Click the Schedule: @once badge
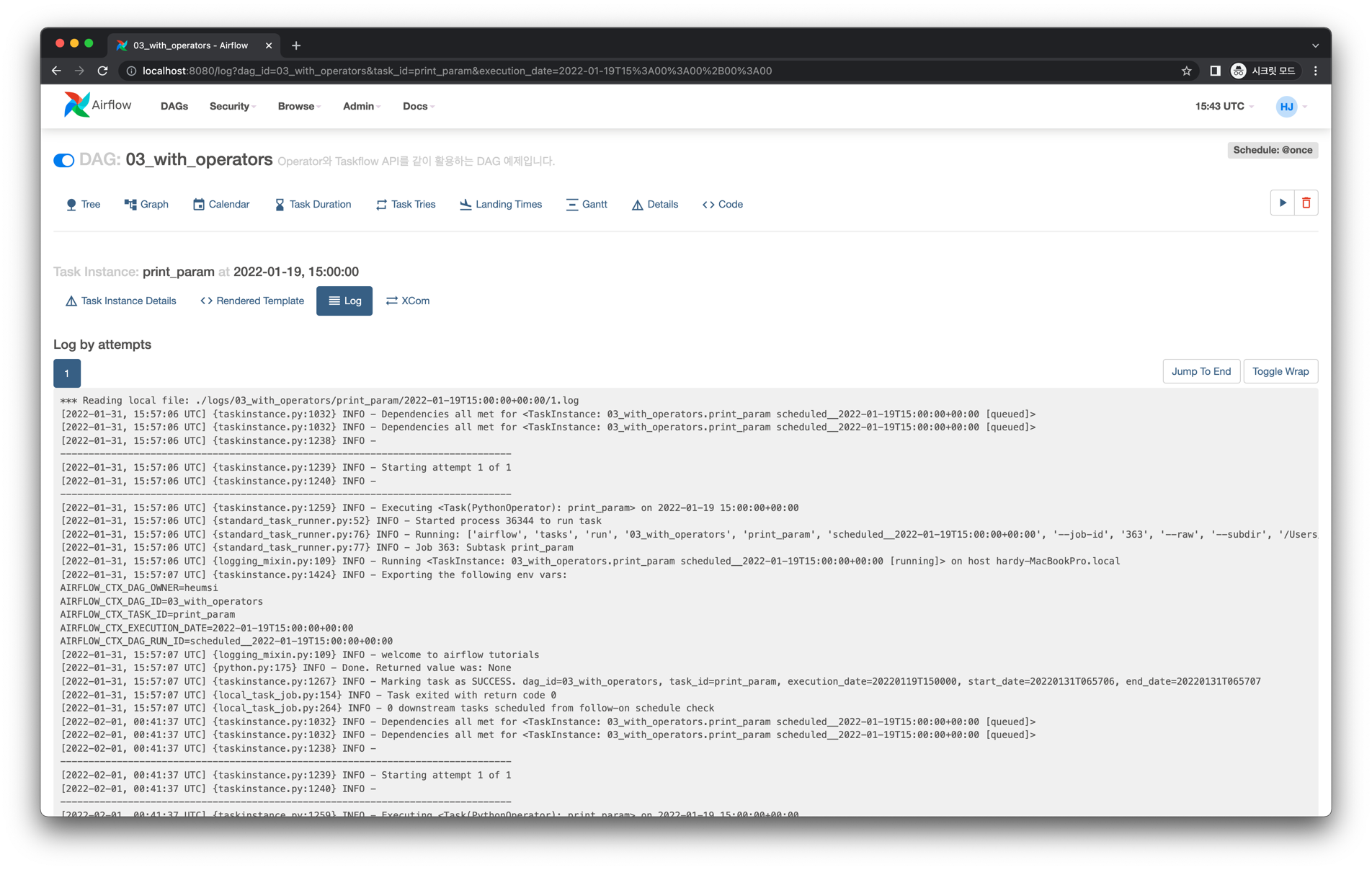 coord(1273,150)
